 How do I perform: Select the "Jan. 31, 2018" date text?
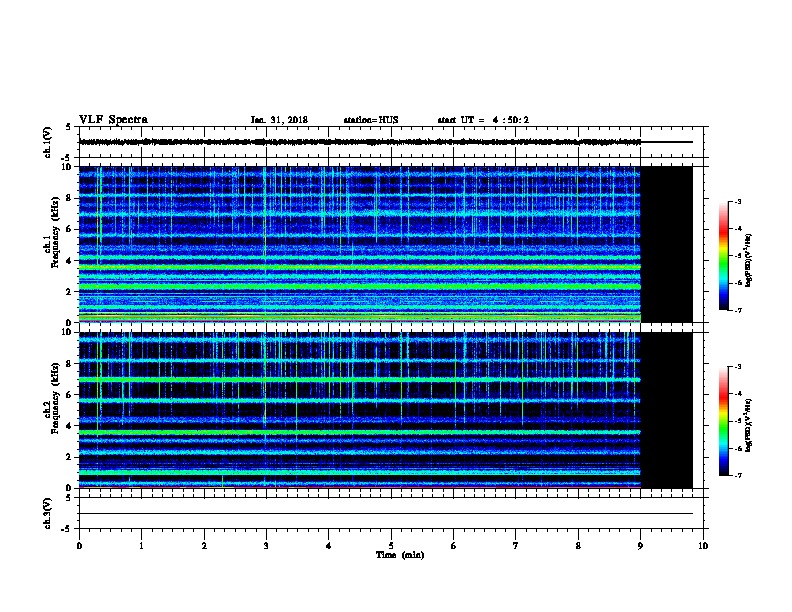[279, 120]
